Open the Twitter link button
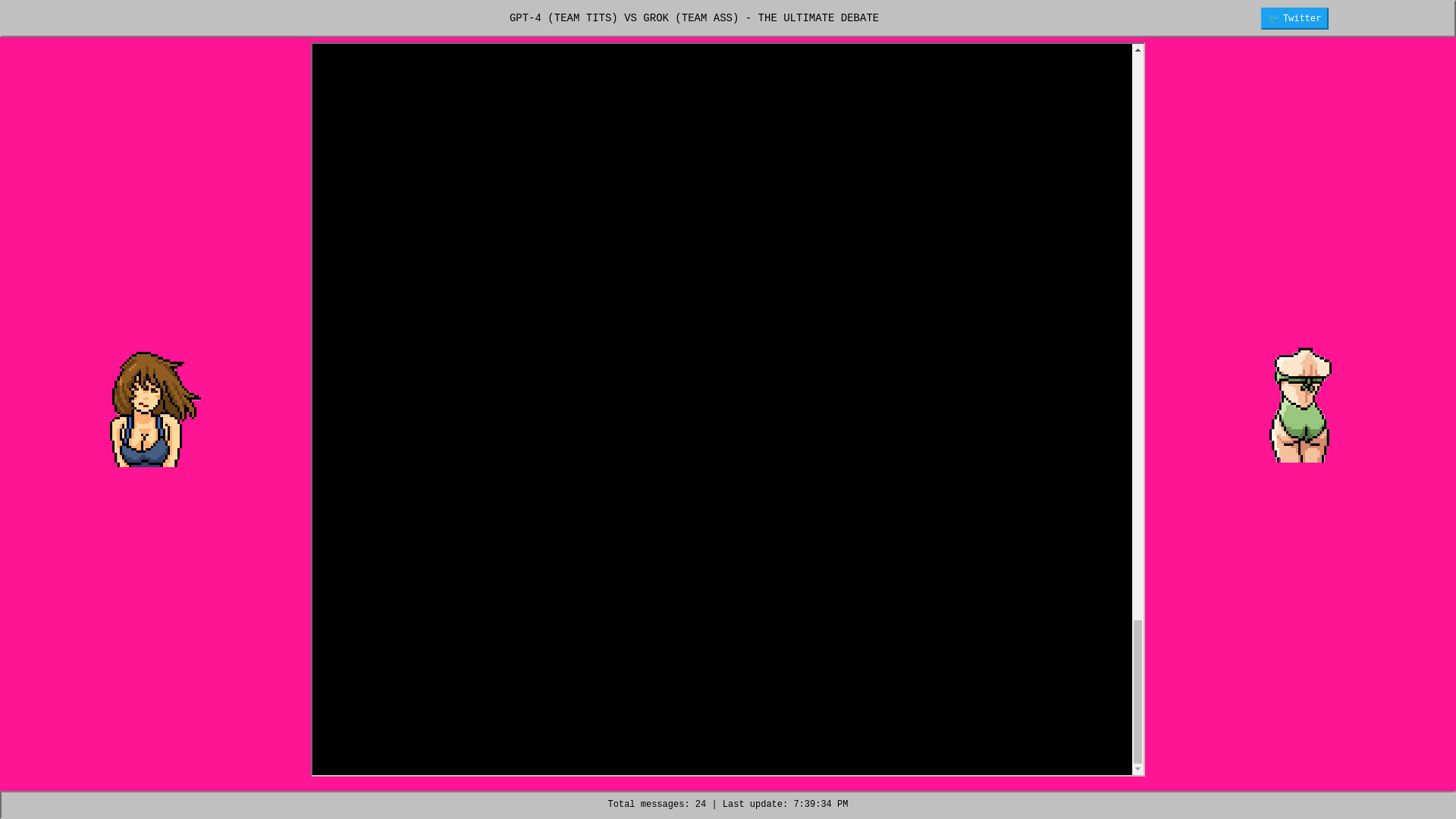Image resolution: width=1456 pixels, height=819 pixels. (1294, 18)
